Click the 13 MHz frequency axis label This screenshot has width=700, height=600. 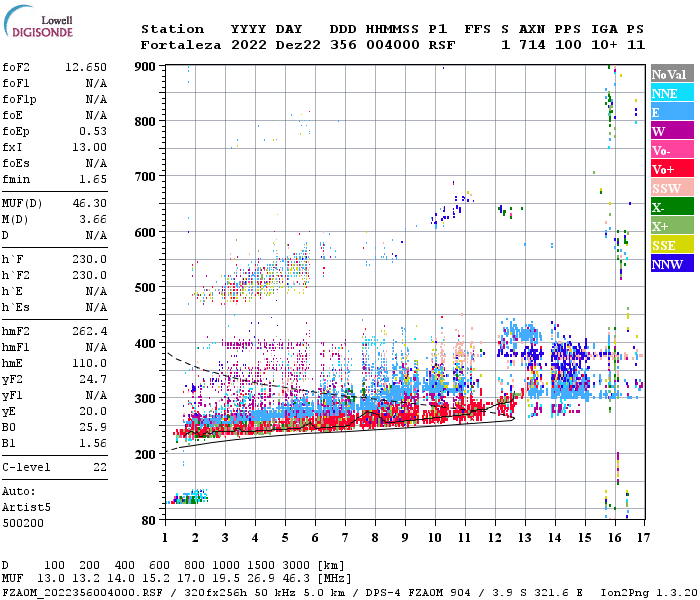[x=525, y=538]
